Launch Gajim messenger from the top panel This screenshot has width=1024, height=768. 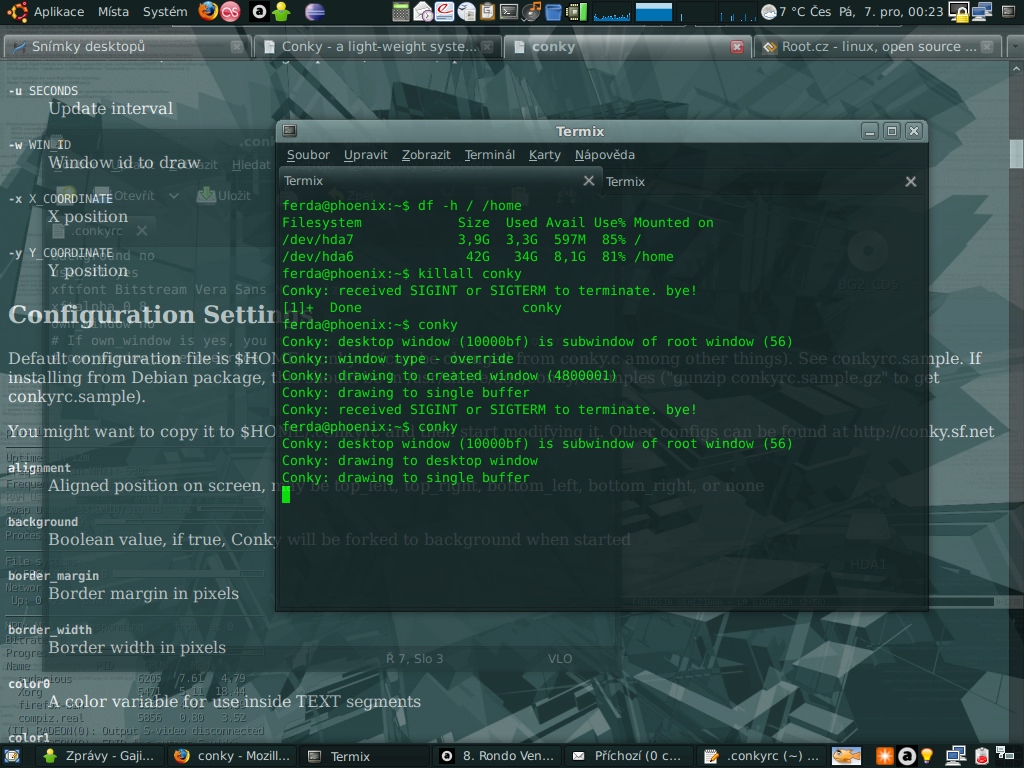tap(281, 11)
